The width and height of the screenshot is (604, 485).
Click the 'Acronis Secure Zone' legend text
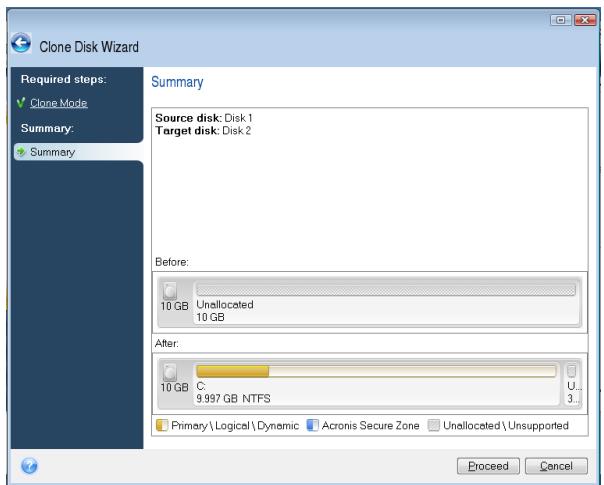371,425
